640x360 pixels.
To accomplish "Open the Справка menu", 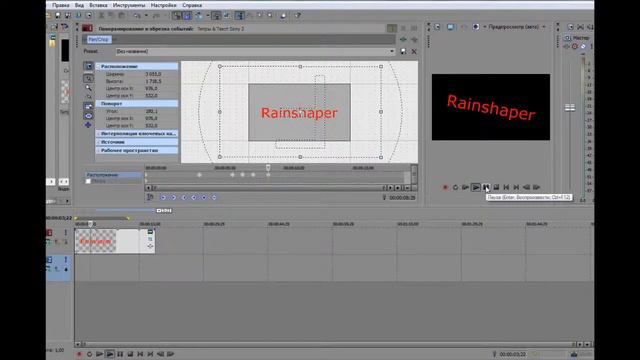I will point(192,5).
